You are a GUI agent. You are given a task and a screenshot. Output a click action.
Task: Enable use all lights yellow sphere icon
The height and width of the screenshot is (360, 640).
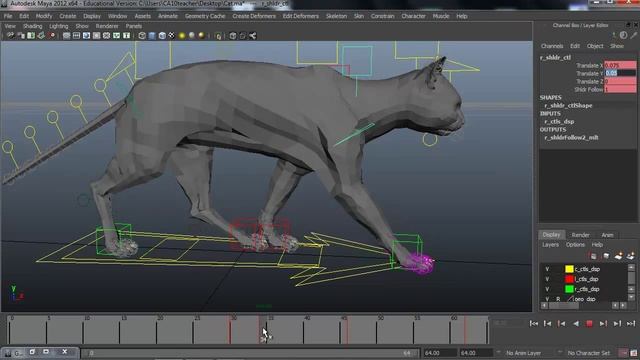click(x=182, y=36)
